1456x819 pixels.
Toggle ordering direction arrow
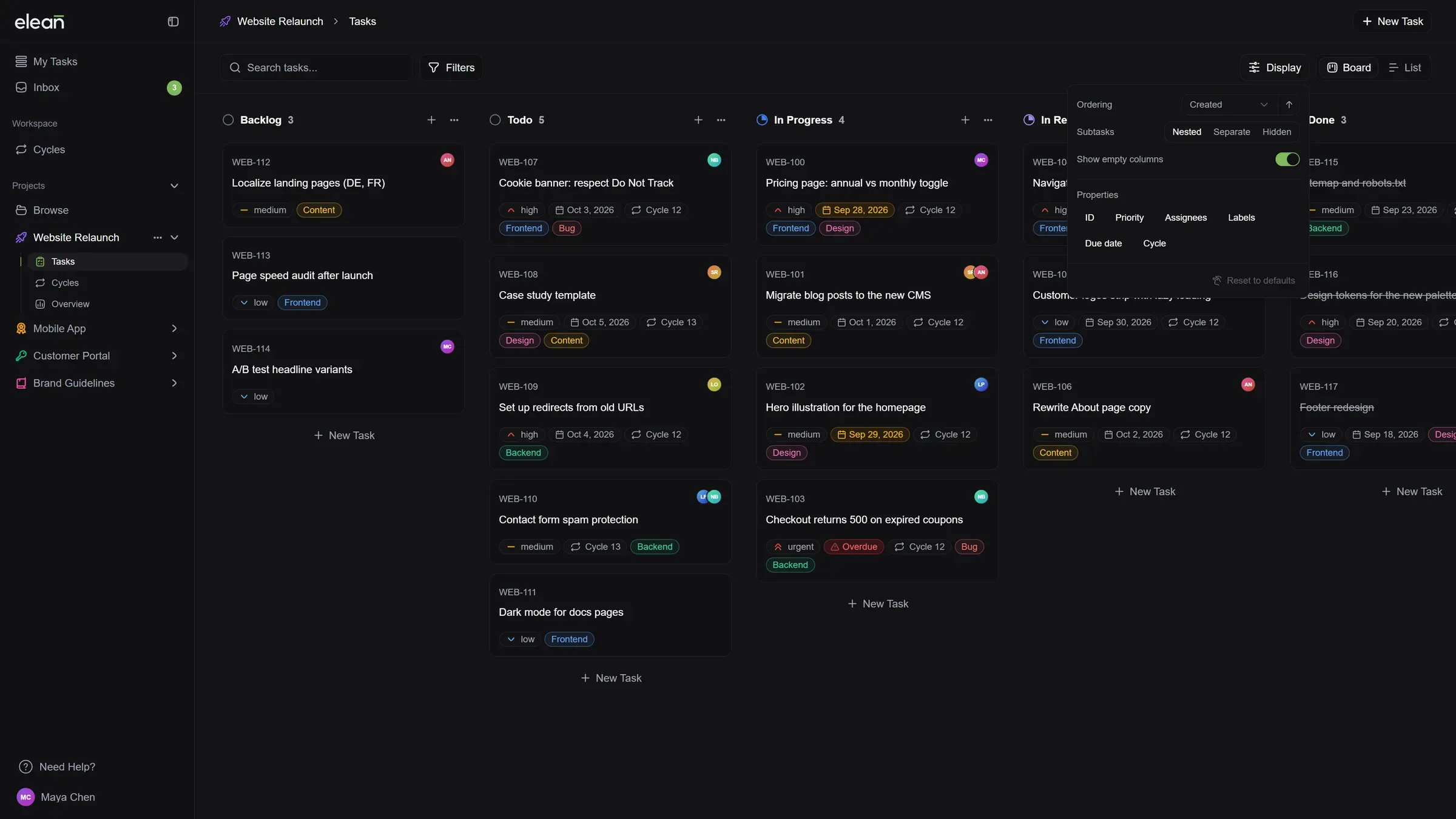click(1289, 104)
